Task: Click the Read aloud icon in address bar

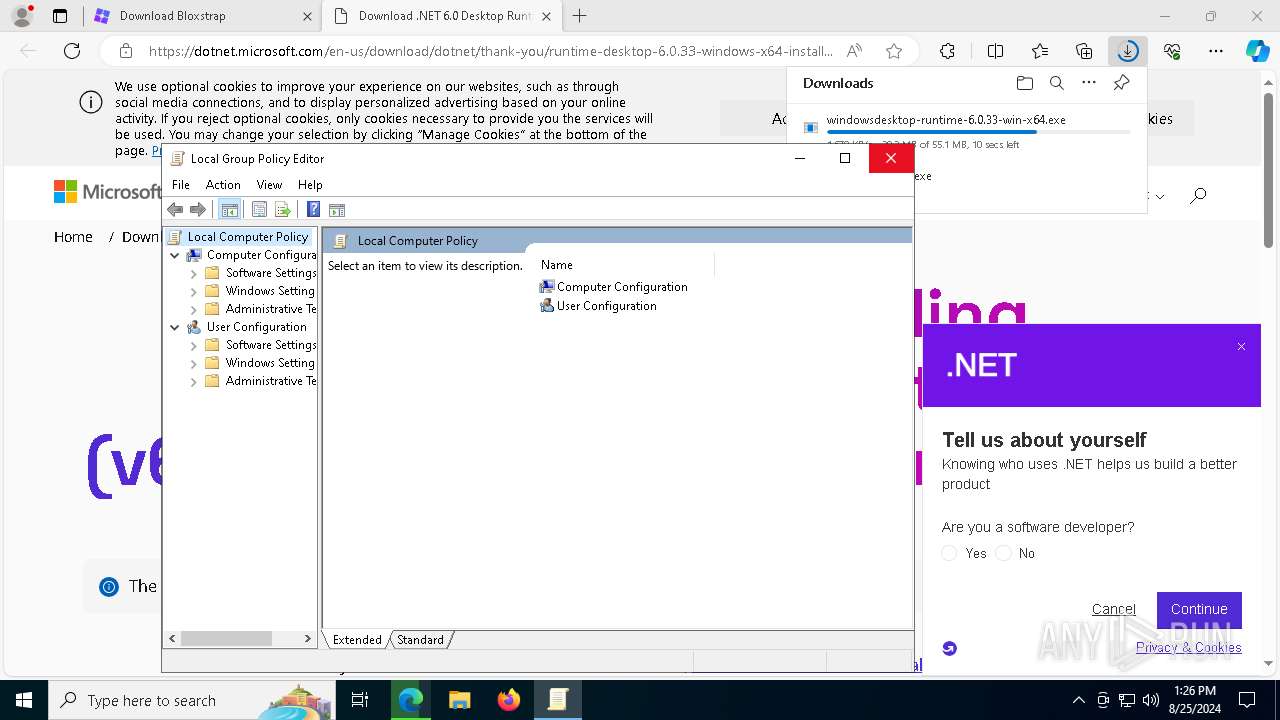Action: (854, 51)
